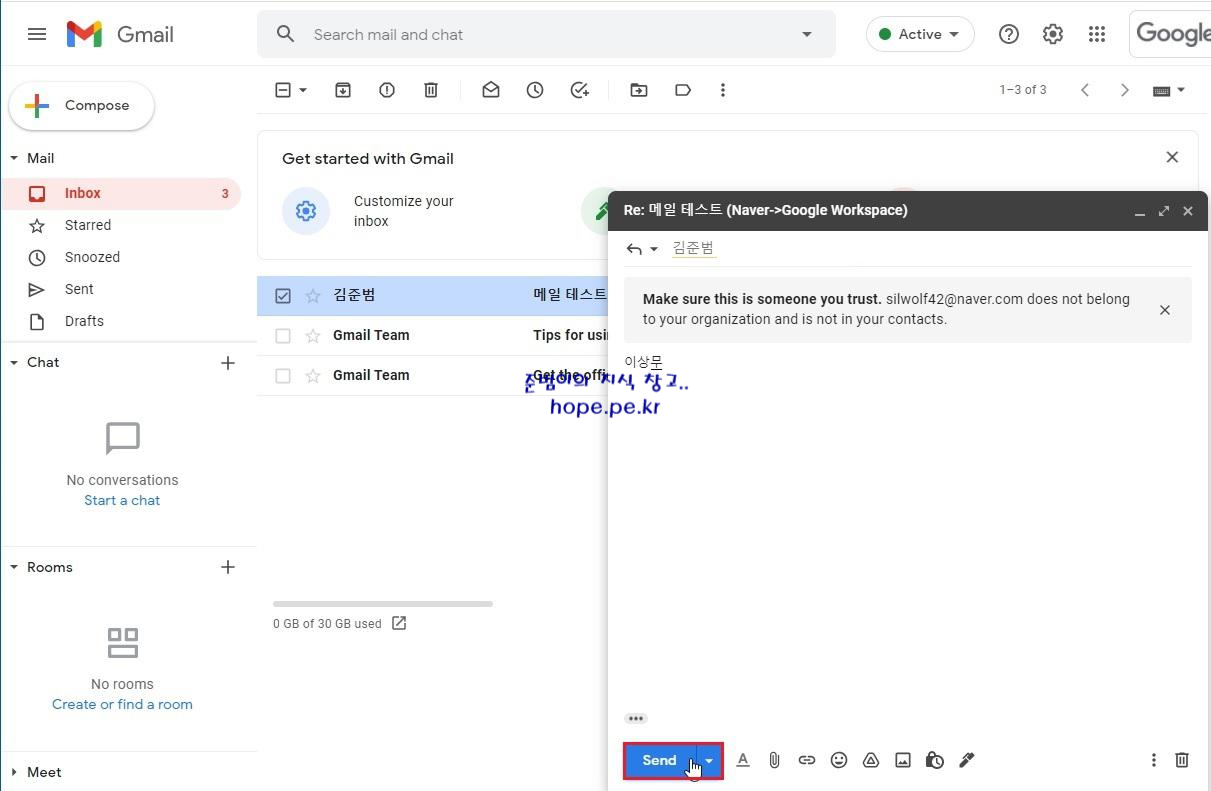Delete the selected message via trash icon
Image resolution: width=1211 pixels, height=791 pixels.
coord(431,90)
